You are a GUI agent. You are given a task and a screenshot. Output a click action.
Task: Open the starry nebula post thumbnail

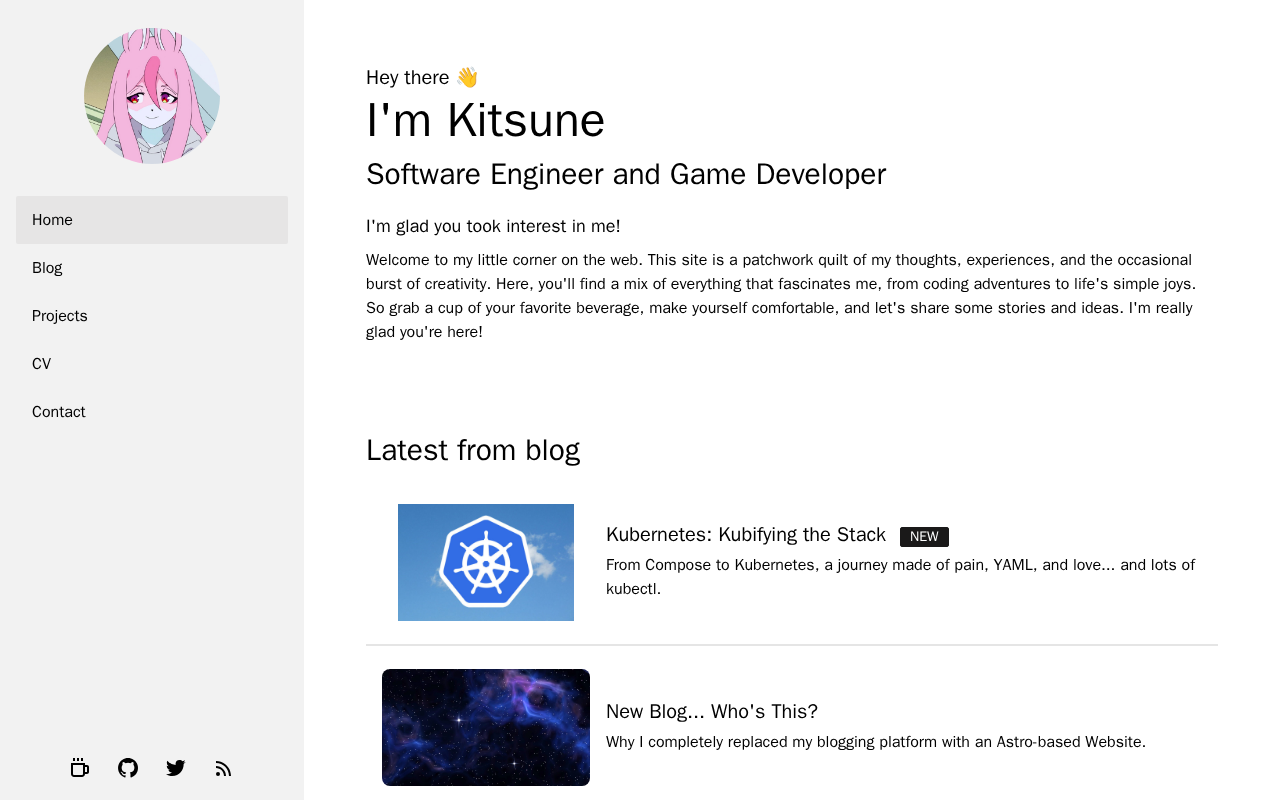(x=486, y=727)
